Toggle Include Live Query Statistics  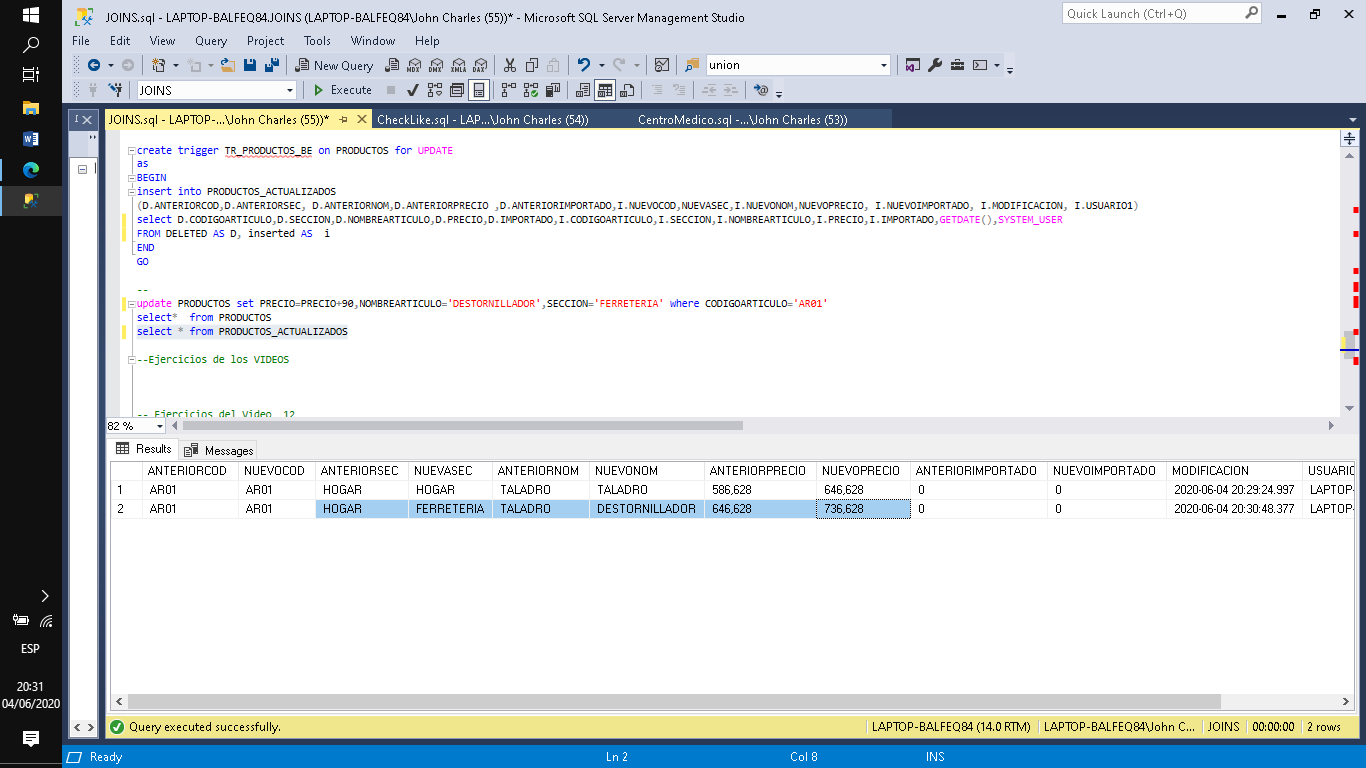tap(531, 90)
